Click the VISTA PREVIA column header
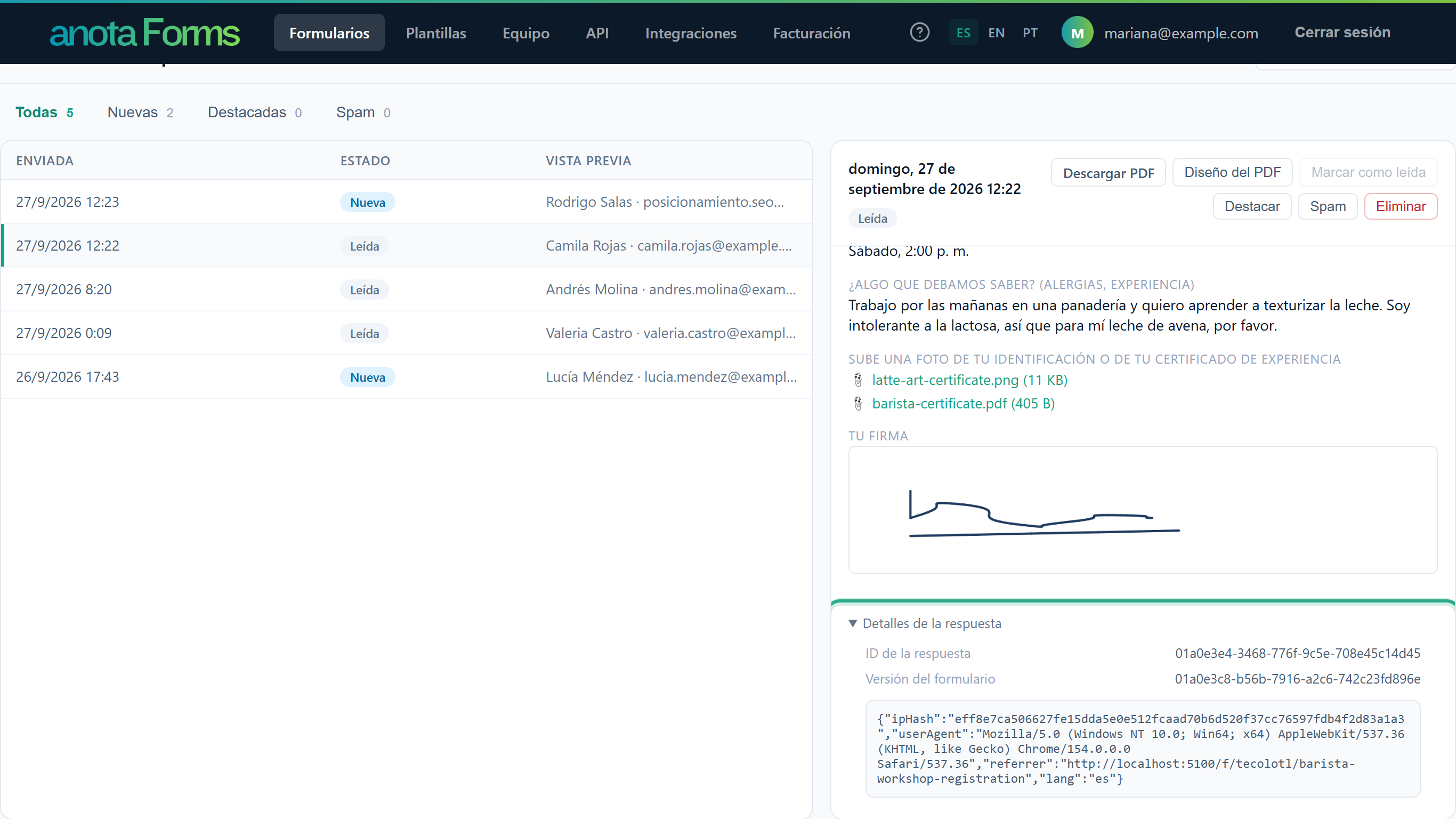 click(x=588, y=160)
